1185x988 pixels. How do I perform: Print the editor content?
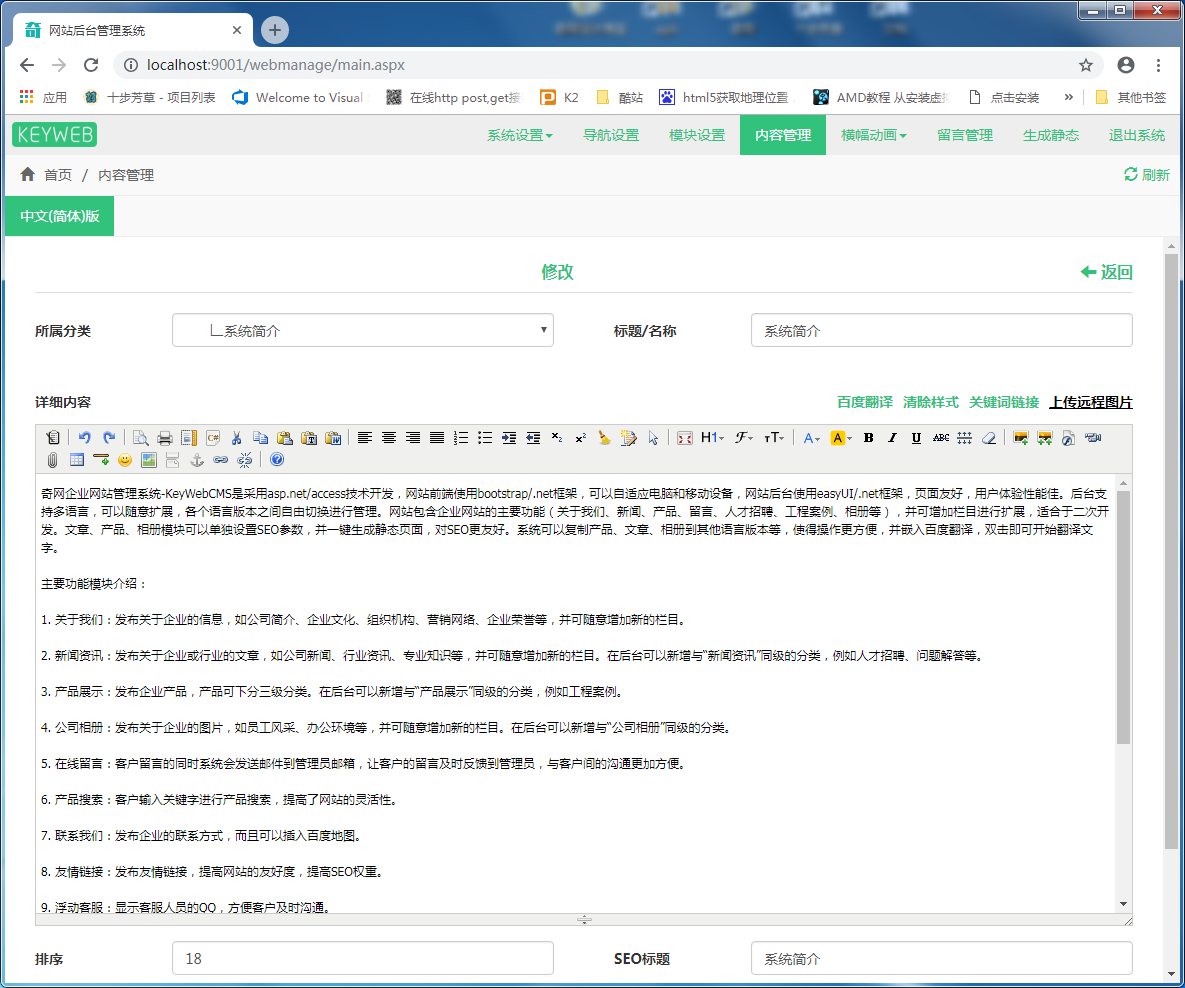coord(165,438)
